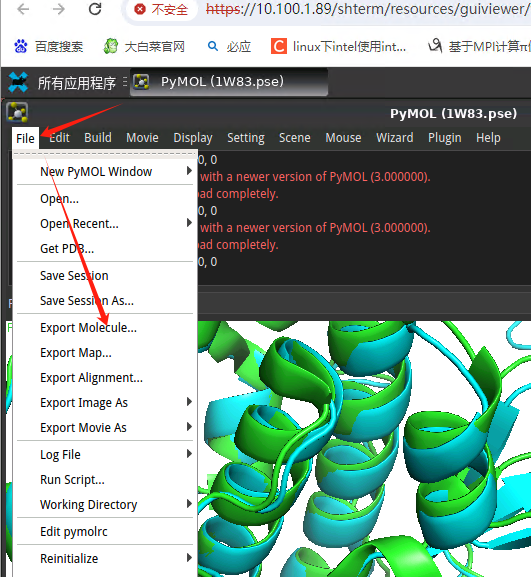Choose Export Movie As entry
Viewport: 531px width, 577px height.
tap(105, 428)
